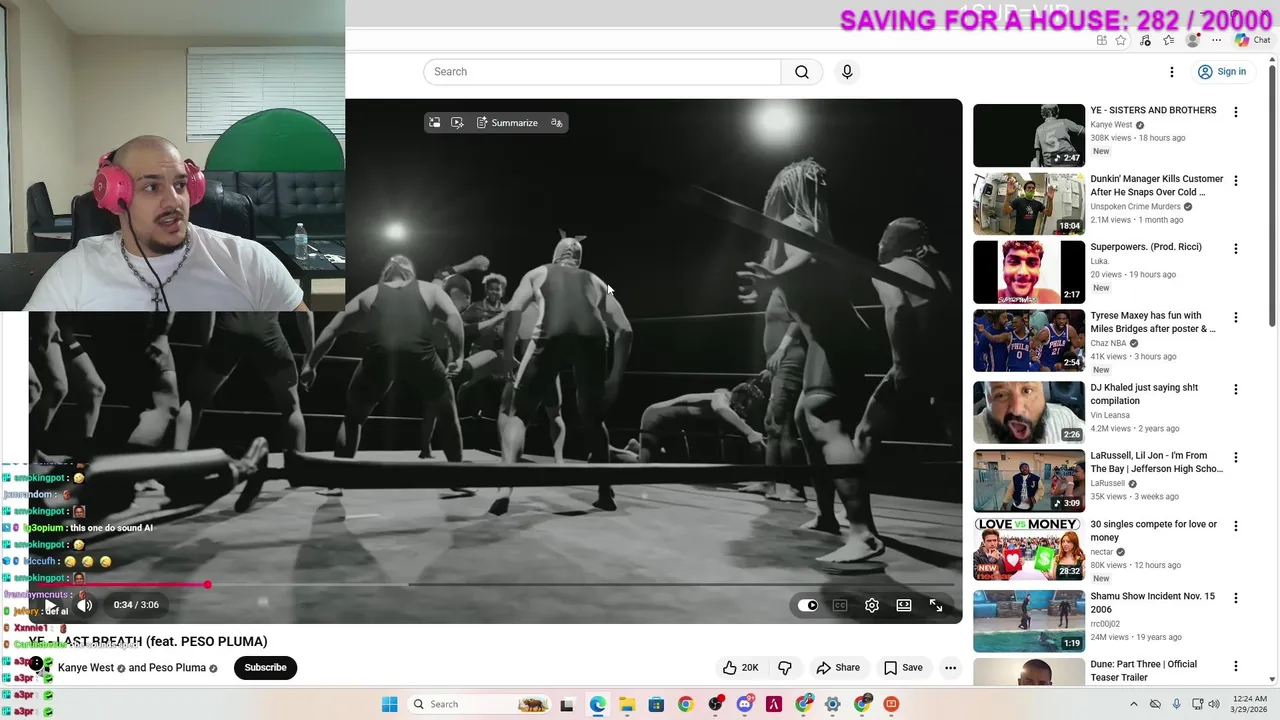The image size is (1280, 720).
Task: Open Superpowers. (Prod. Ricci) video
Action: click(1146, 247)
